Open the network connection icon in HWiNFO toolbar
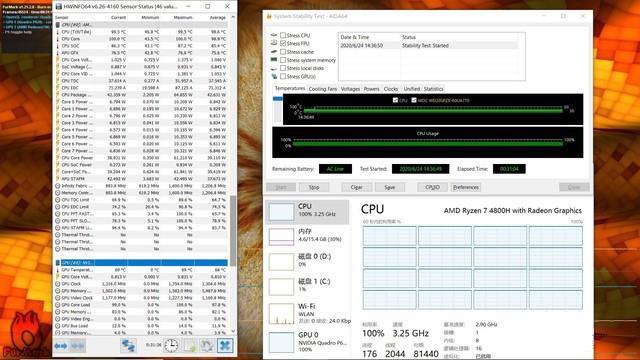The width and height of the screenshot is (640, 360). (128, 346)
